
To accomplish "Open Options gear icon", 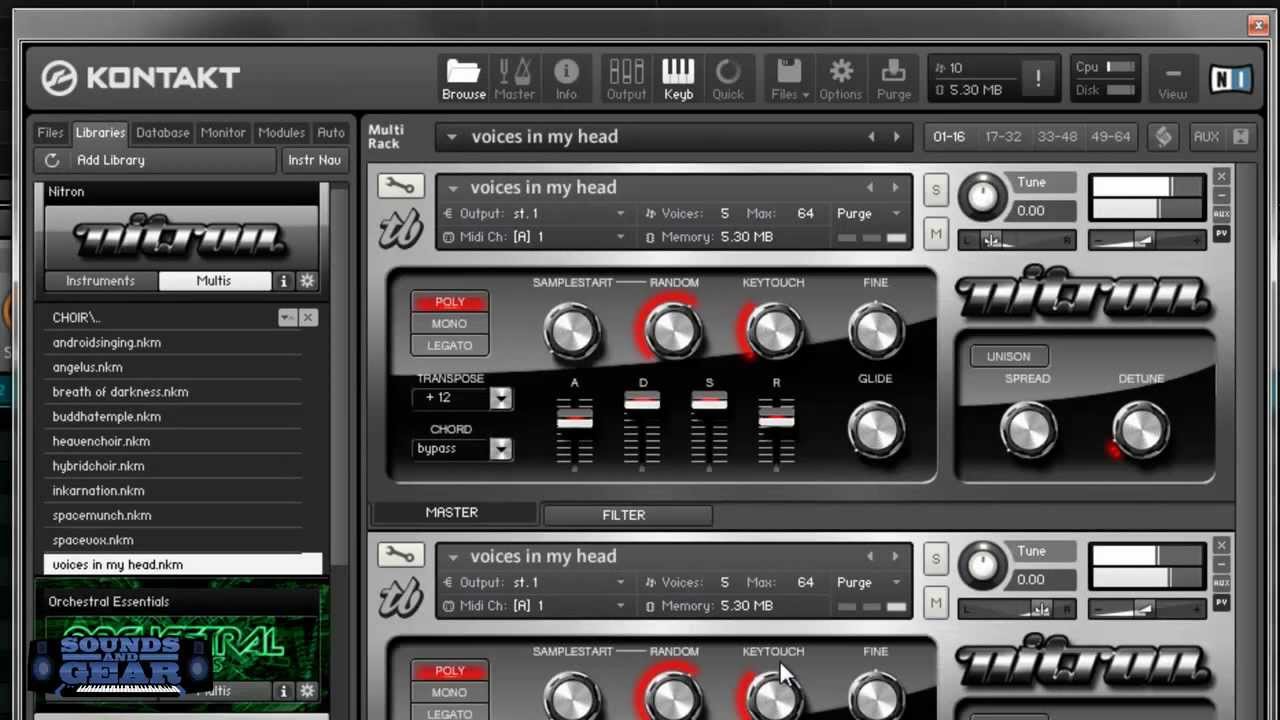I will pyautogui.click(x=841, y=79).
